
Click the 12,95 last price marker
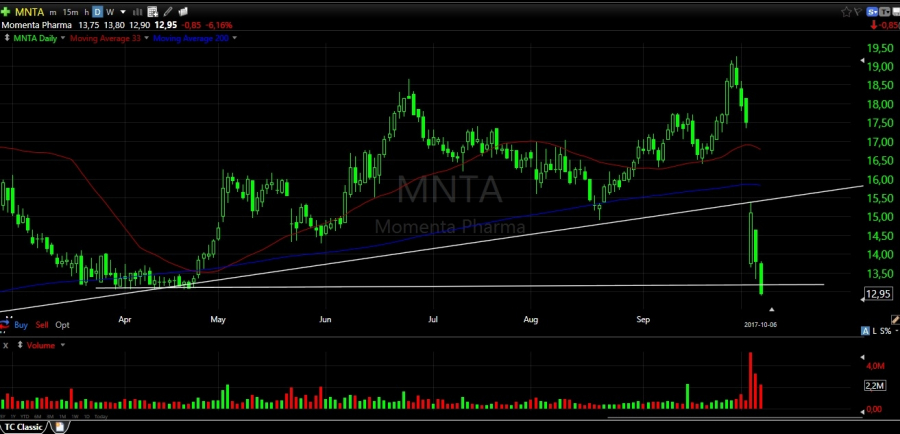coord(878,294)
